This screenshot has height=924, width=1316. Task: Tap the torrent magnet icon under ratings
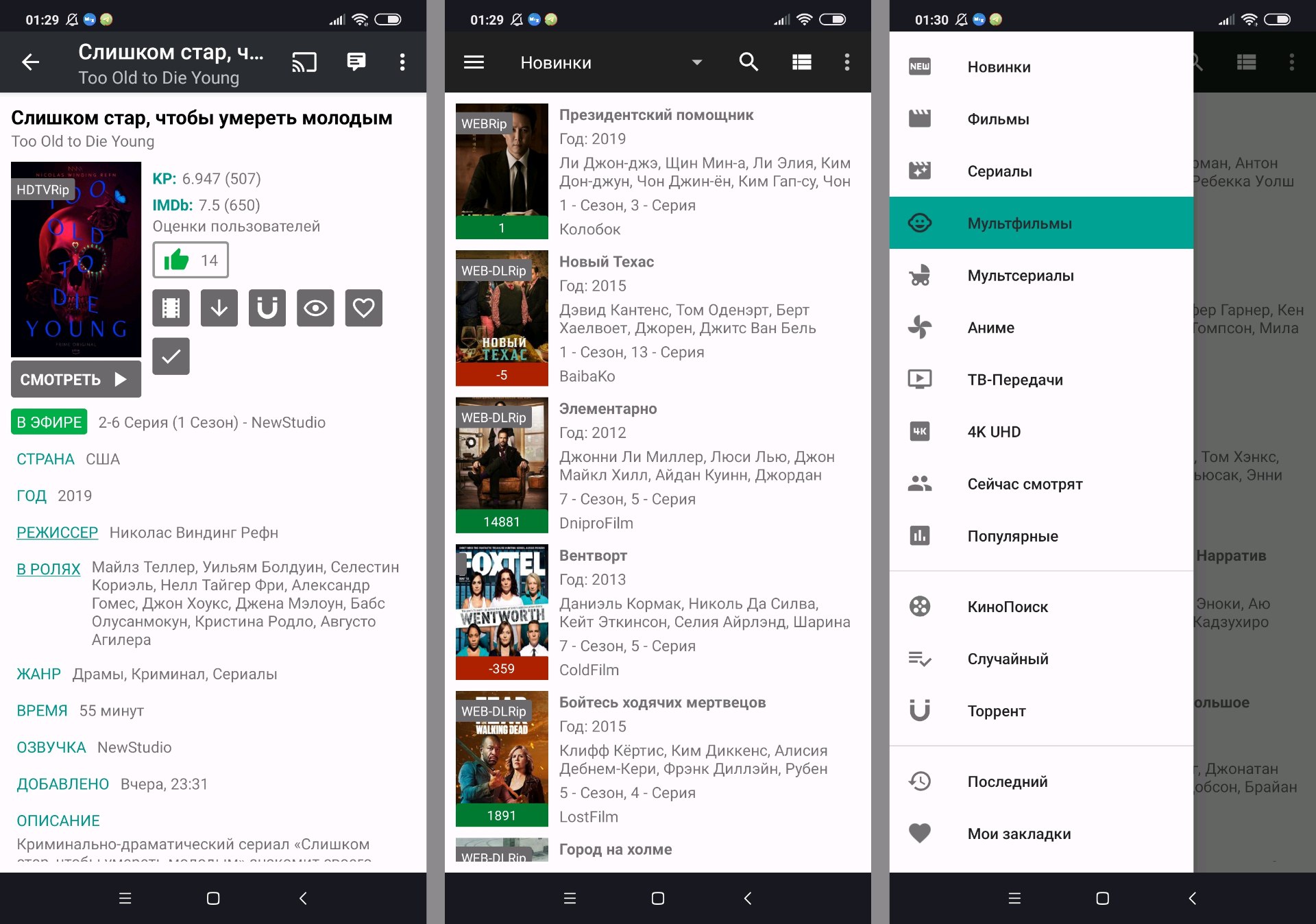coord(267,308)
